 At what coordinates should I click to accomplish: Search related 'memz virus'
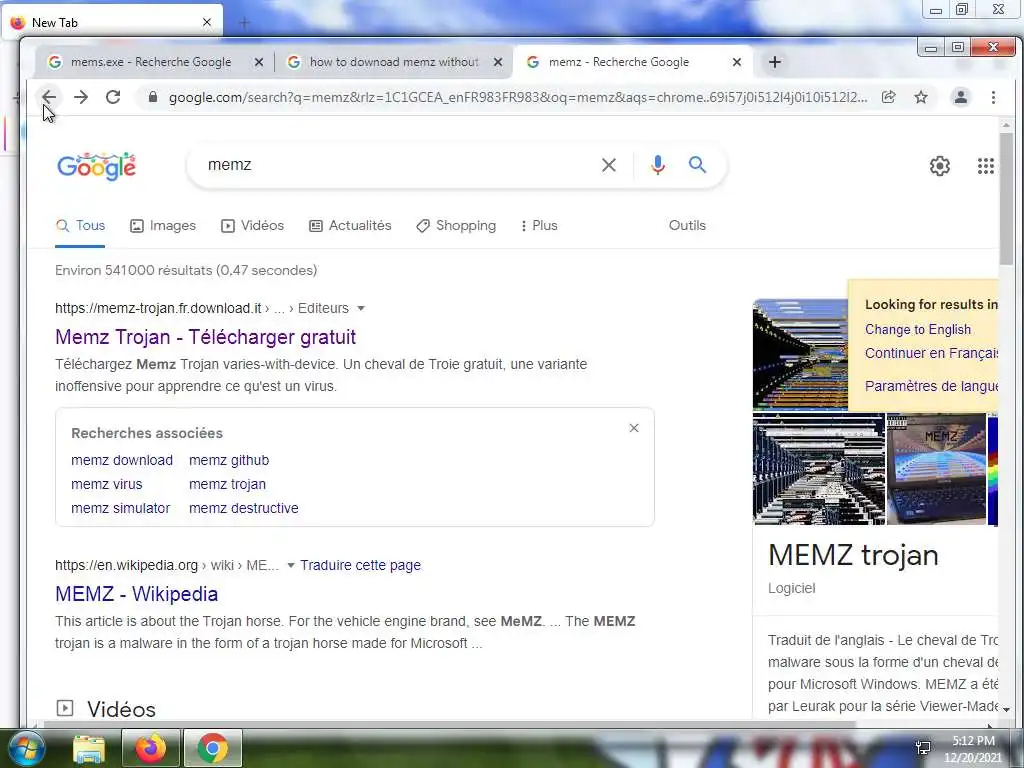pos(106,485)
